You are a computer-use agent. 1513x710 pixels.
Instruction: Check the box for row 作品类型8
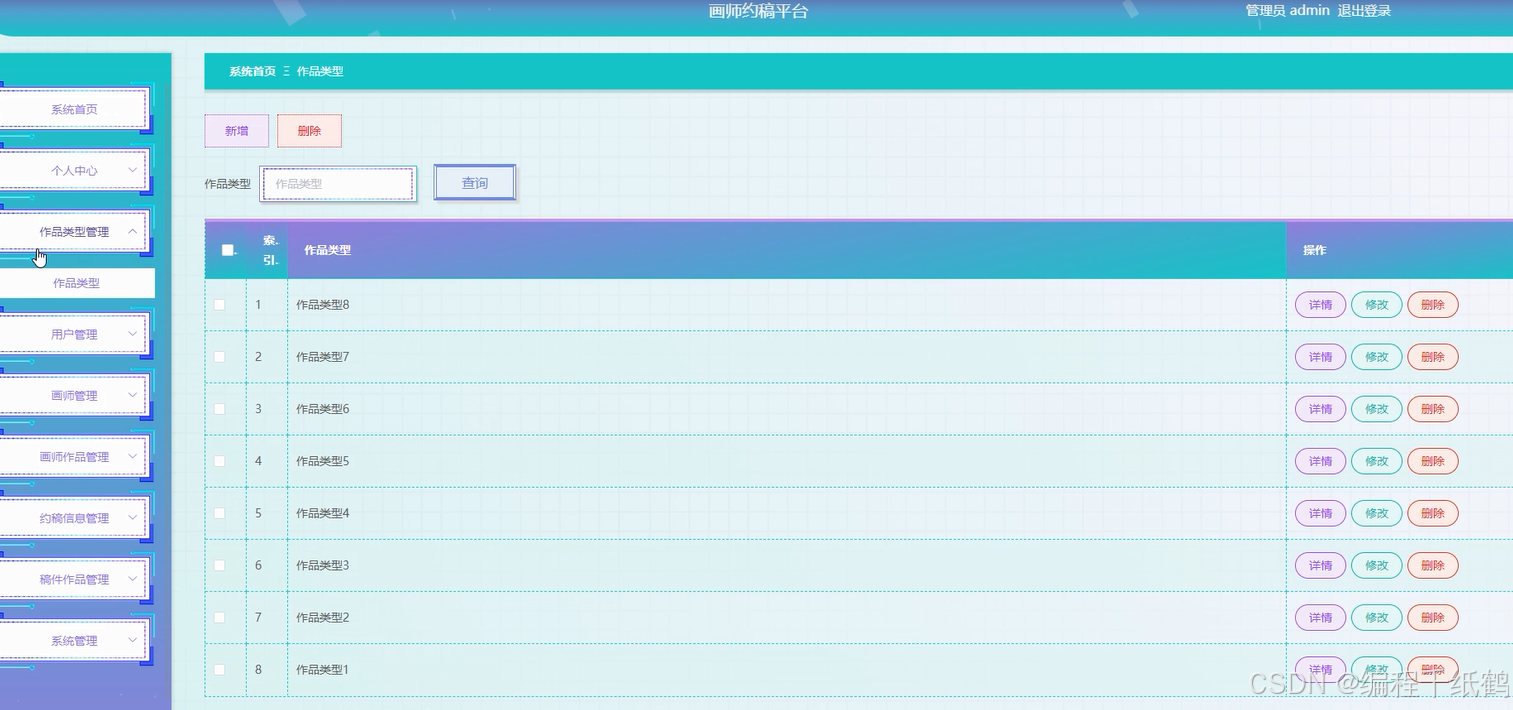pyautogui.click(x=219, y=305)
